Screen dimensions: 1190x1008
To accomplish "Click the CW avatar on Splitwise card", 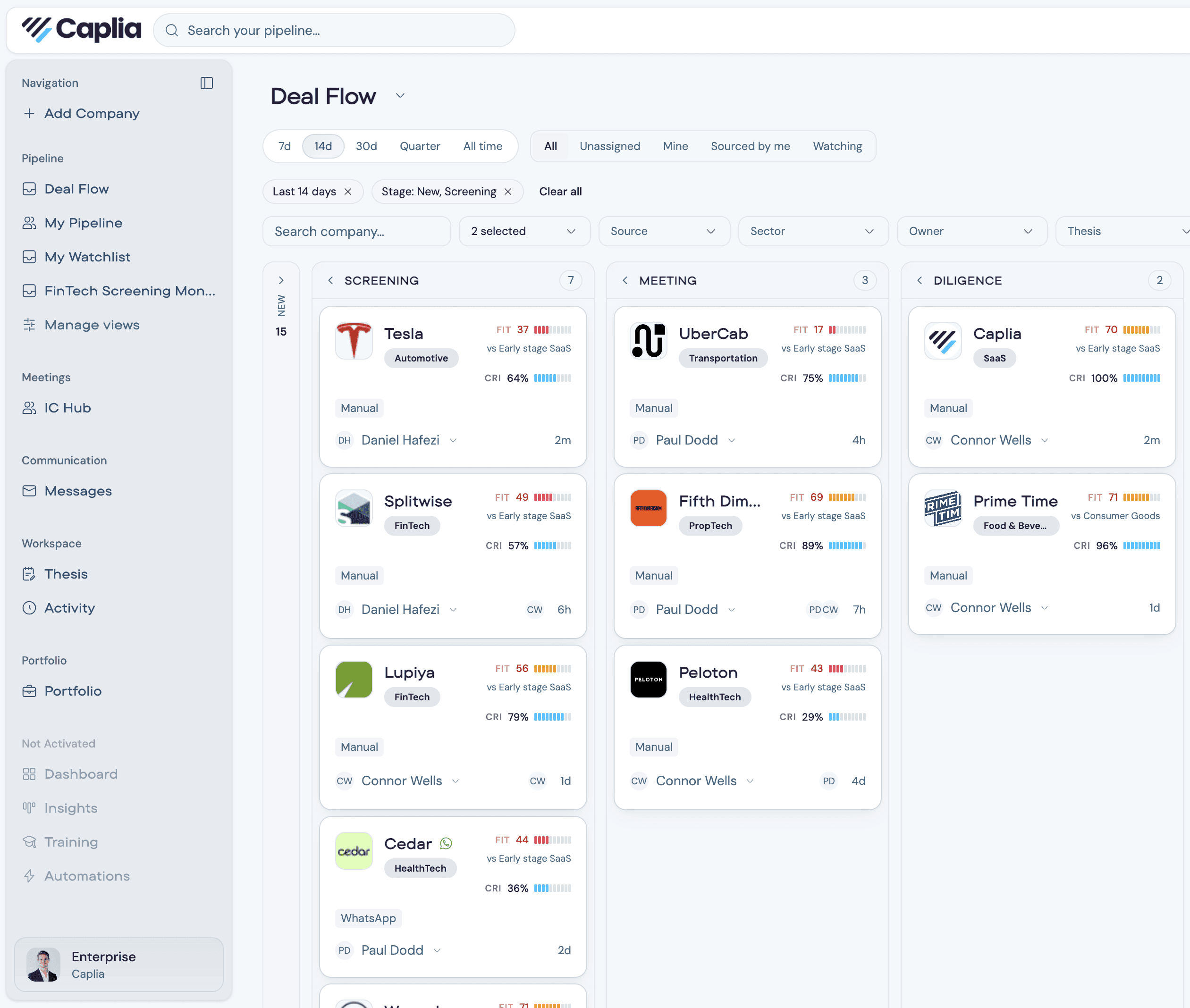I will click(534, 610).
